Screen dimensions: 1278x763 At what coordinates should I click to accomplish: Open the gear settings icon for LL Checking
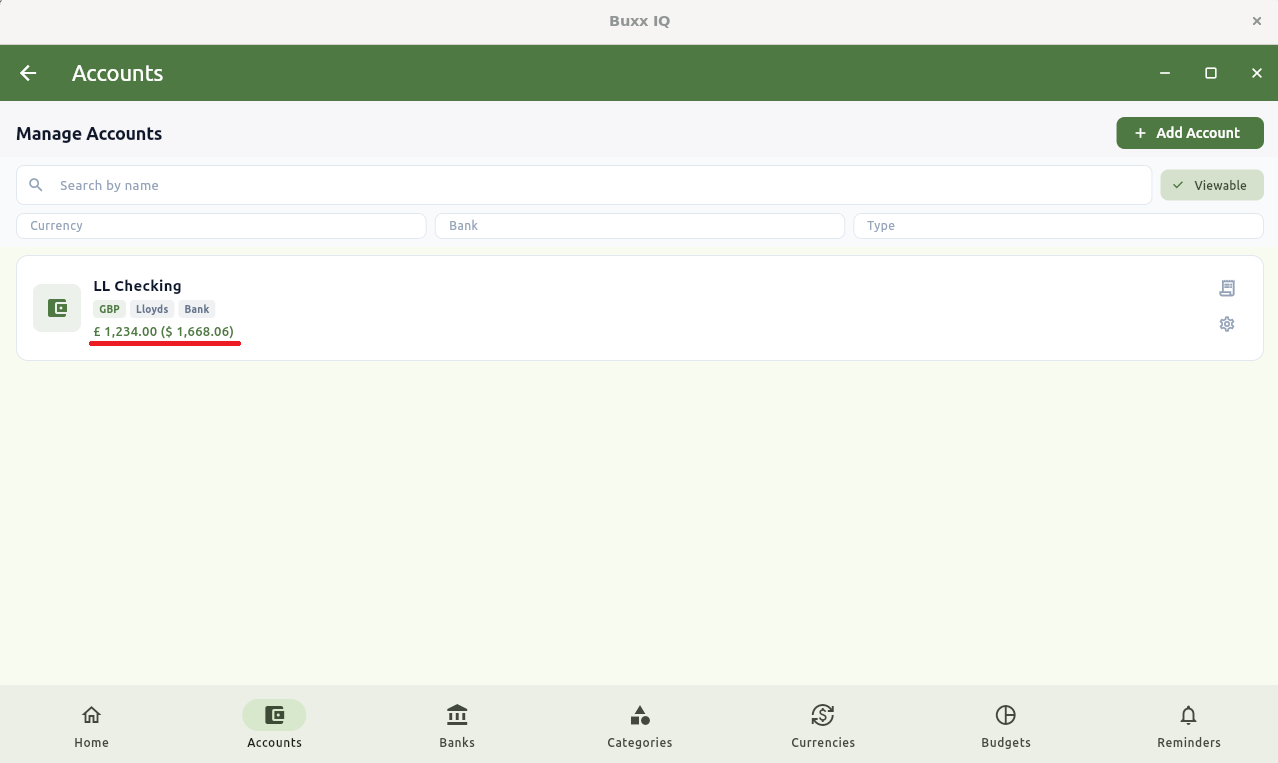[x=1227, y=324]
